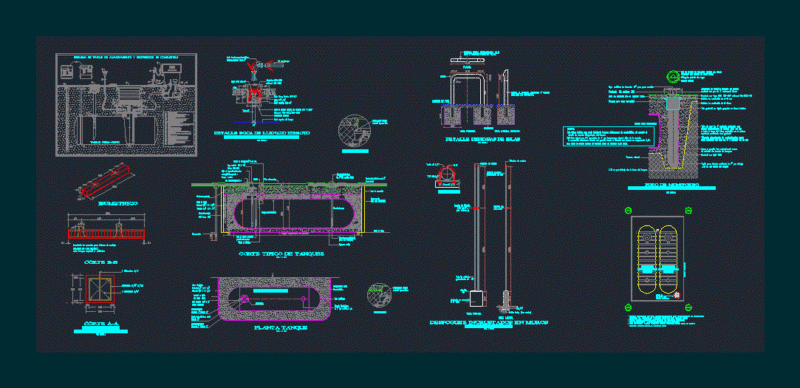Click the green triangle symbol above monitoring well
The width and height of the screenshot is (800, 388).
672,77
